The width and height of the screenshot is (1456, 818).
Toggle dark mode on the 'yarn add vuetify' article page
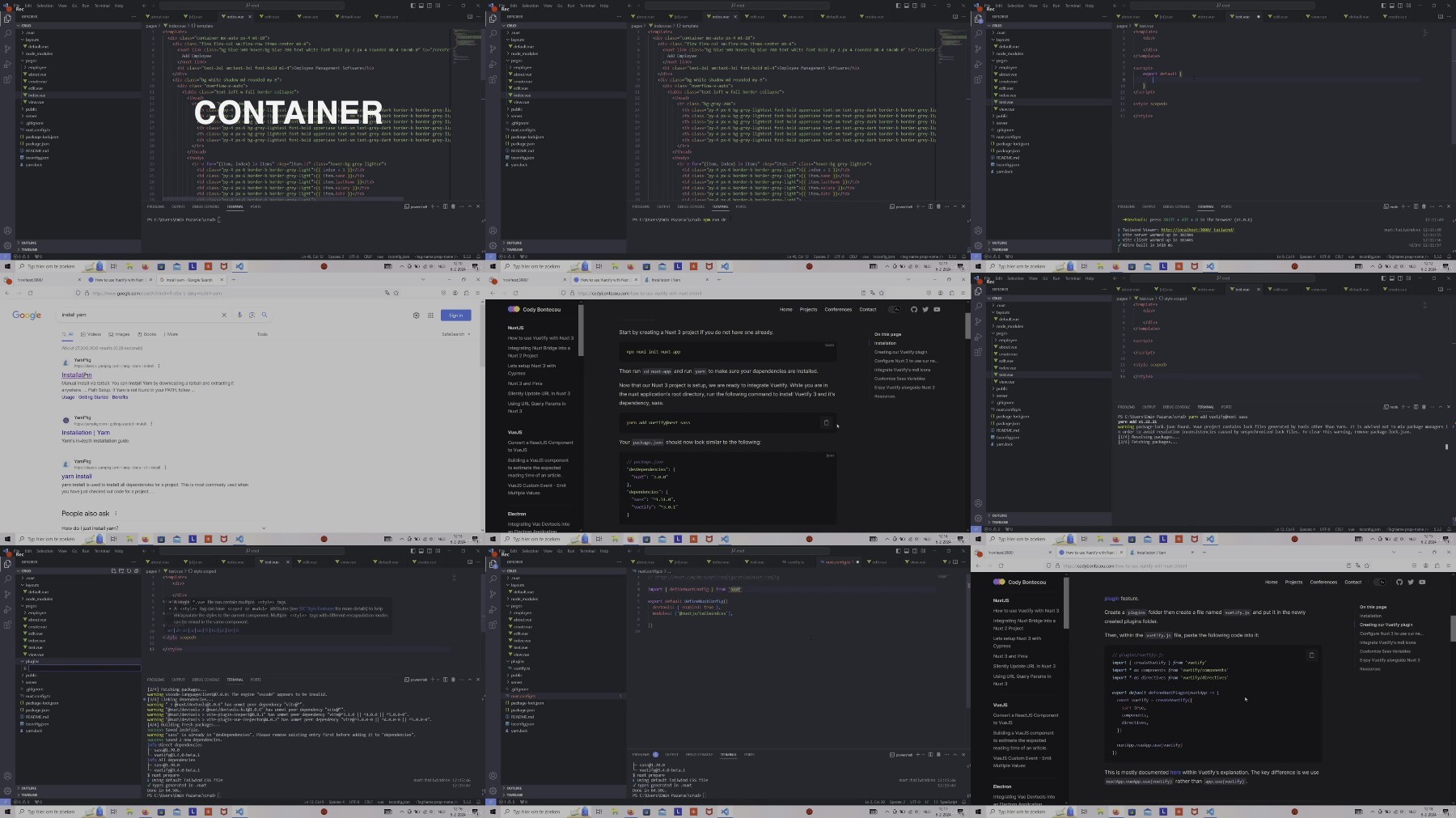tap(894, 309)
